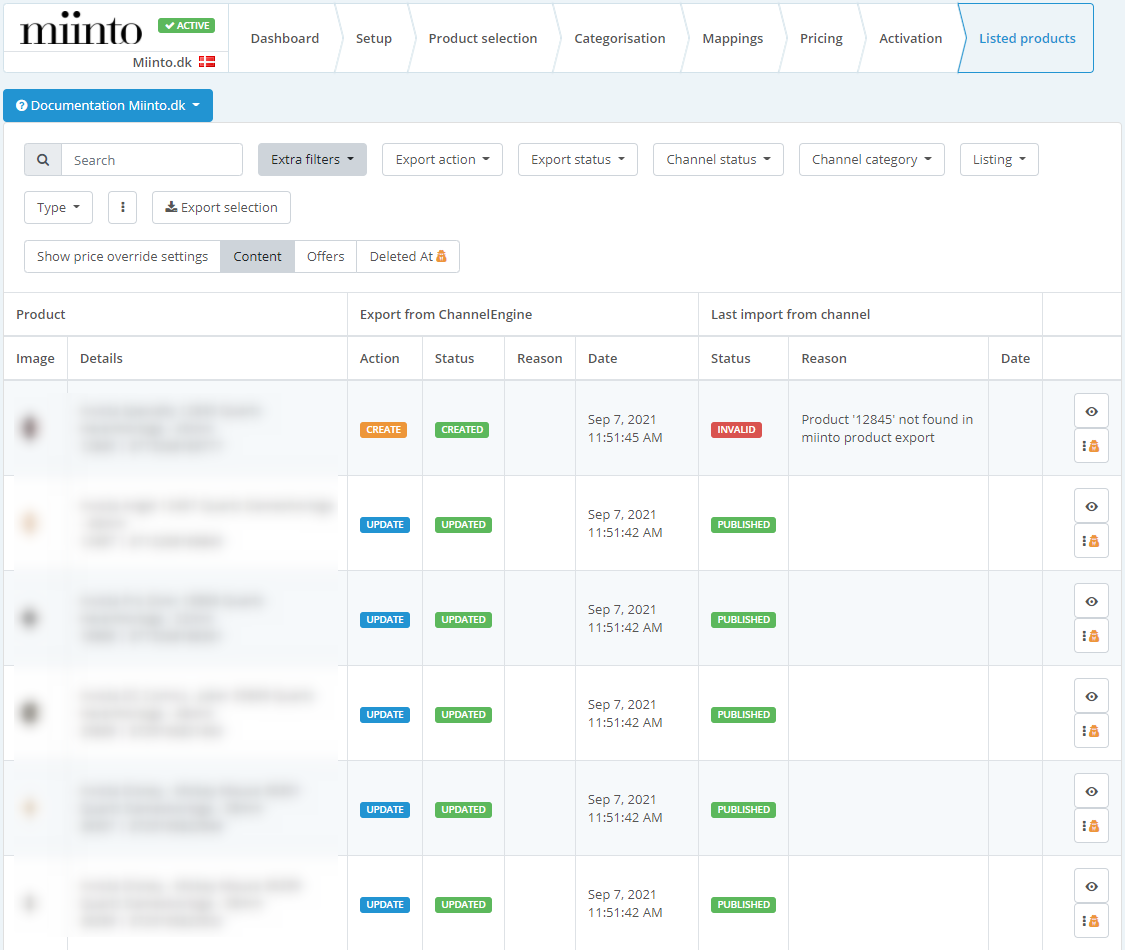The image size is (1125, 950).
Task: Open the lock-dots action button in INVALID row
Action: point(1091,446)
